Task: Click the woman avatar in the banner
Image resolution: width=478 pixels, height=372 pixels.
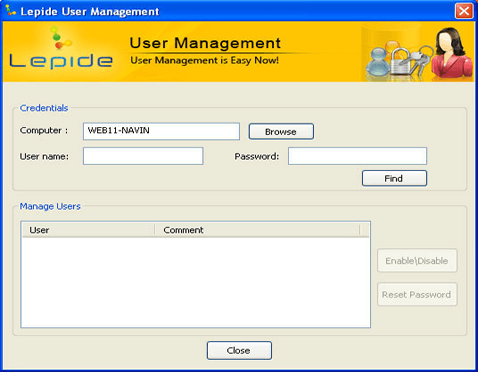Action: (452, 53)
